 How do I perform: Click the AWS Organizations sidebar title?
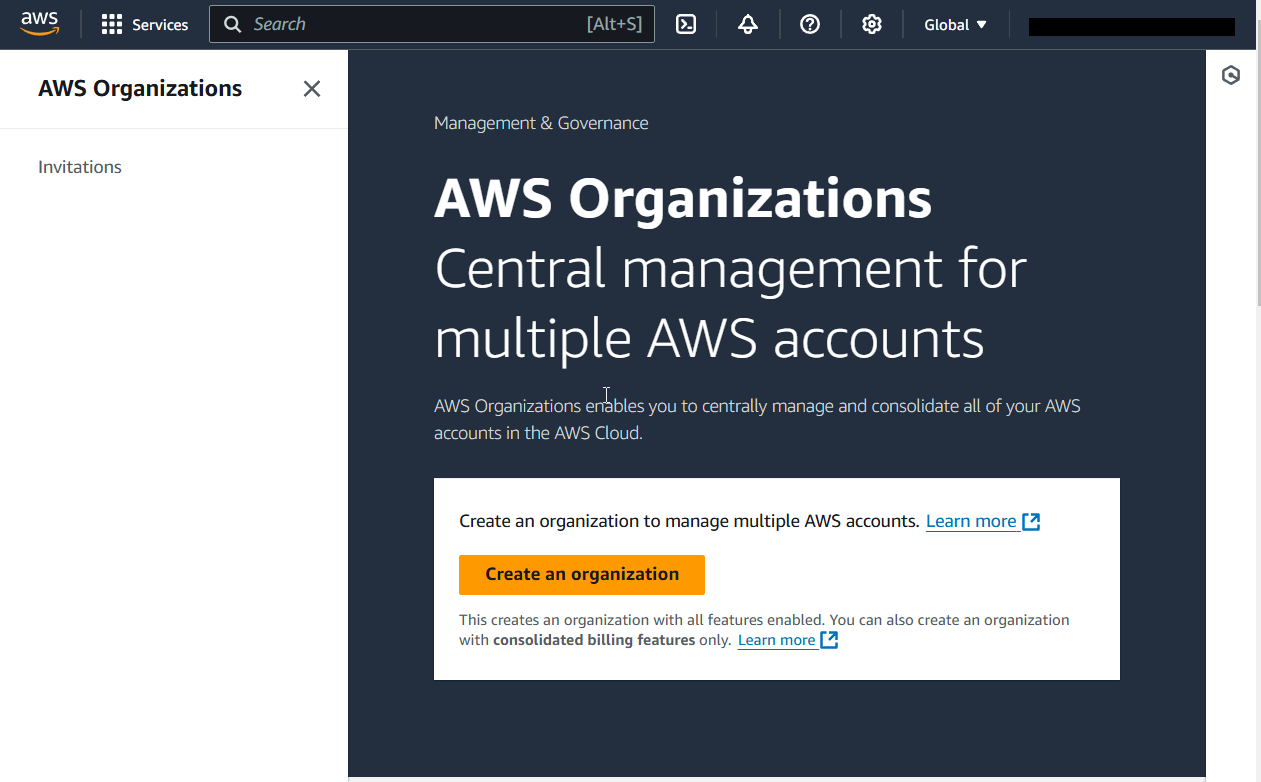[140, 88]
